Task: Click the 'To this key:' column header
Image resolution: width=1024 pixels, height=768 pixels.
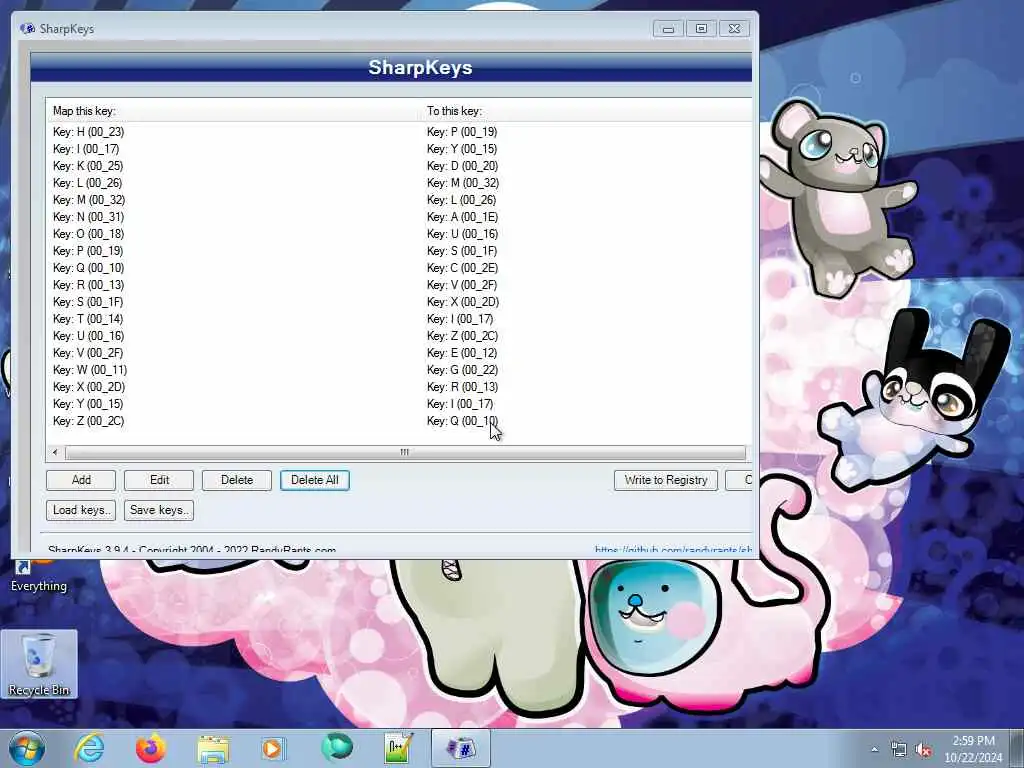Action: pos(588,111)
